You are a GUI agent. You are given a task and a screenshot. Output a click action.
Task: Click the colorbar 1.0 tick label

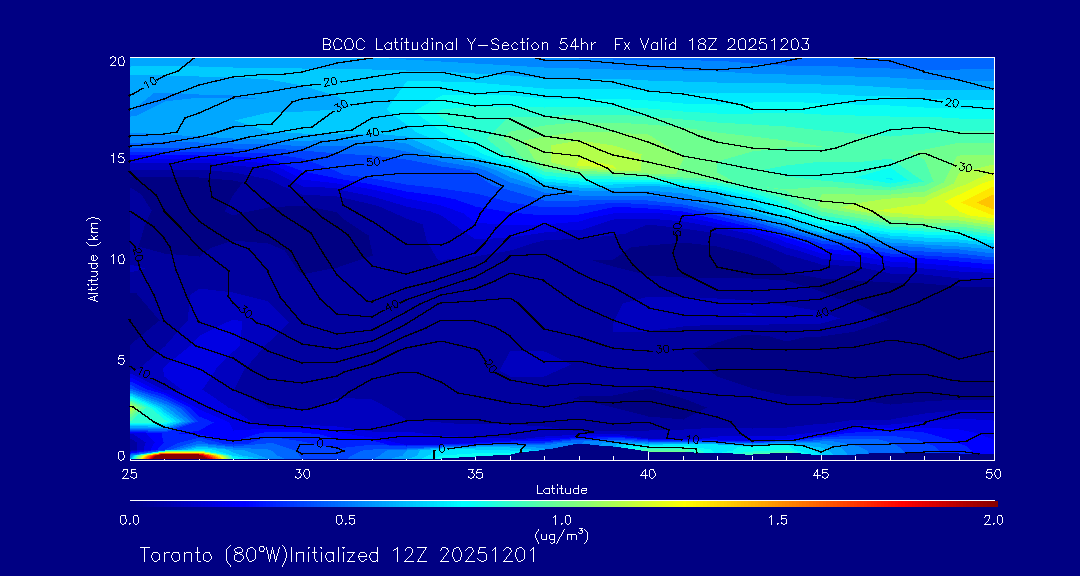pyautogui.click(x=561, y=520)
